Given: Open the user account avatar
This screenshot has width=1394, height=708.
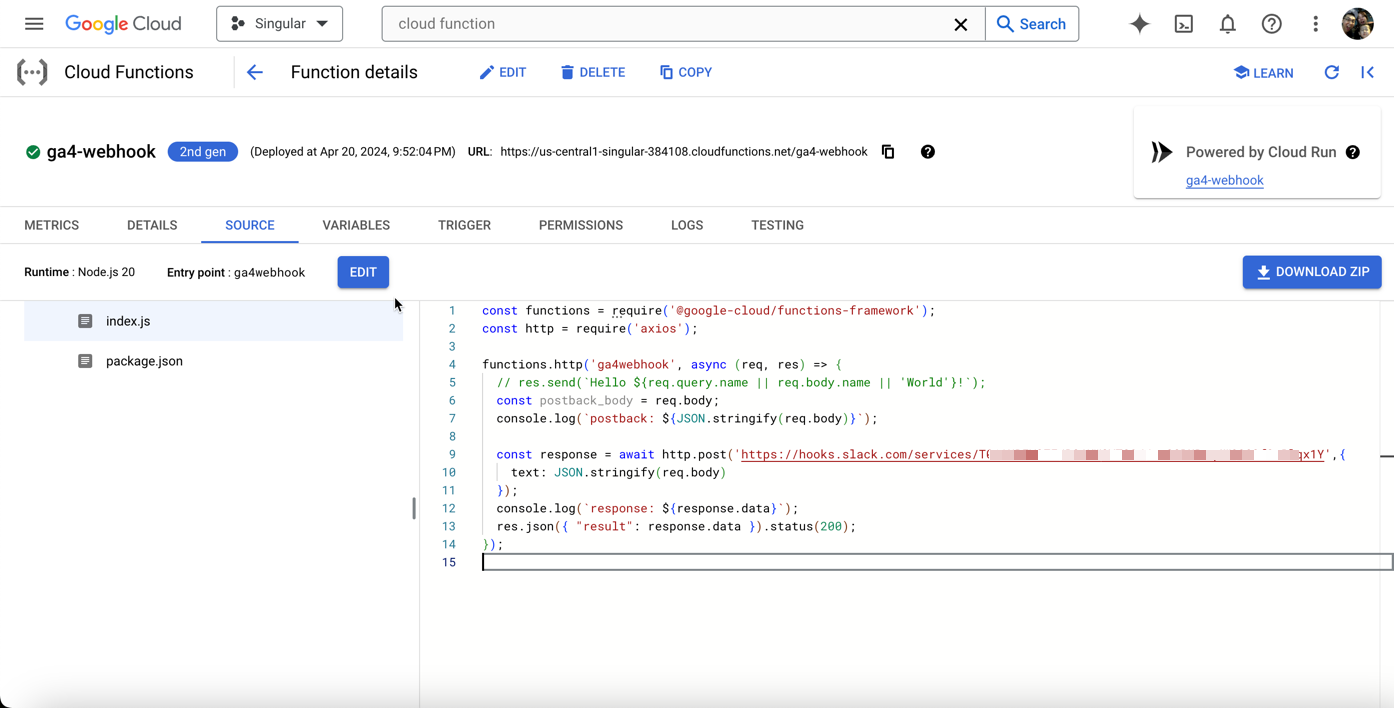Looking at the screenshot, I should [1358, 24].
